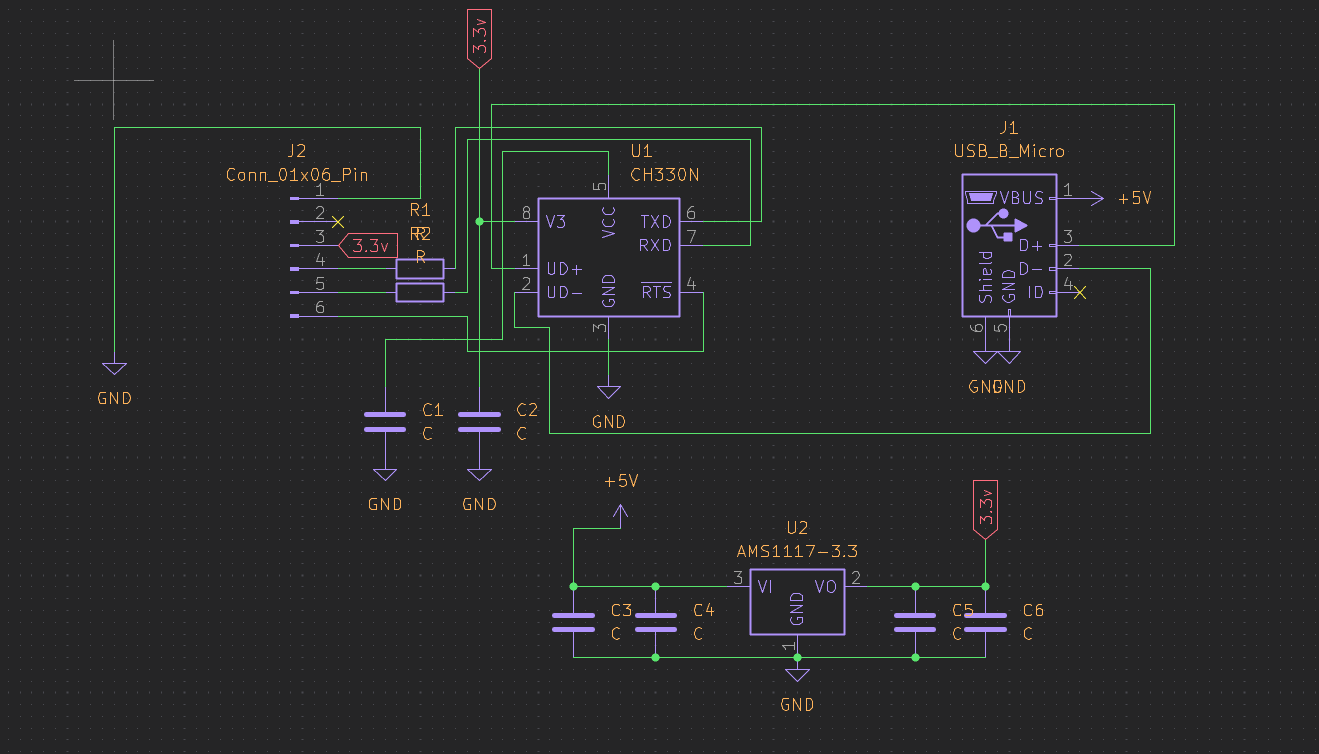Select the +5V power symbol at VBUS
This screenshot has width=1319, height=754.
pyautogui.click(x=1097, y=198)
